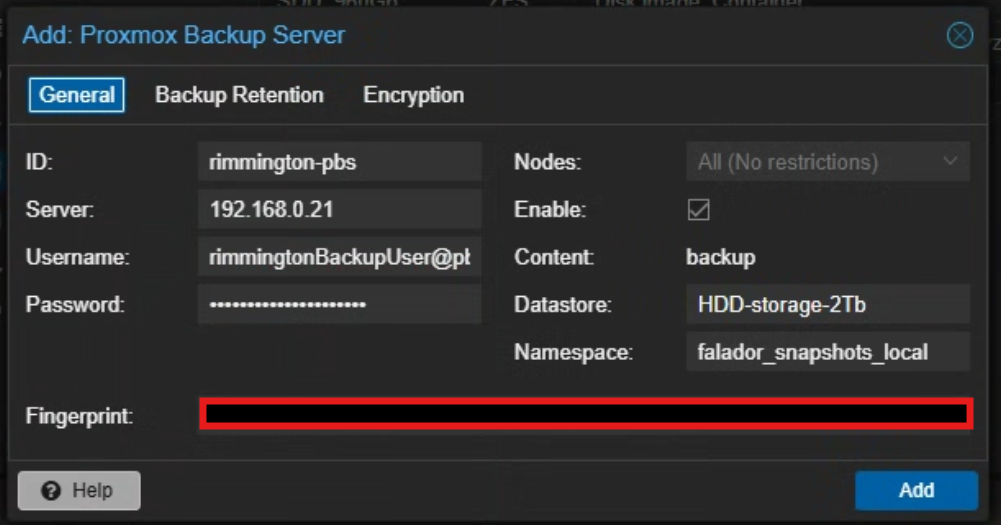Click the 'Fingerprint:' label

click(79, 416)
